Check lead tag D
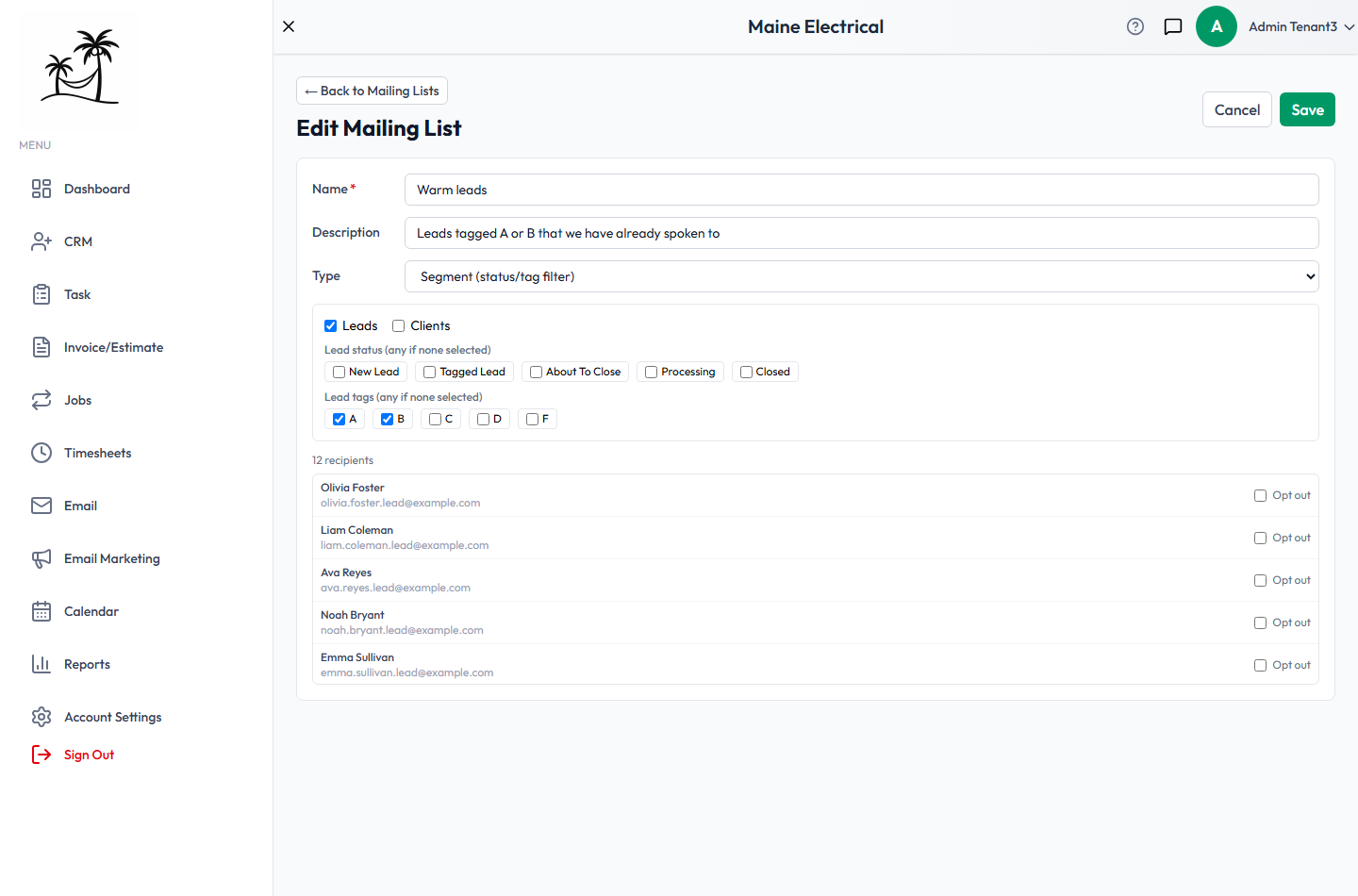This screenshot has width=1358, height=896. (x=483, y=419)
